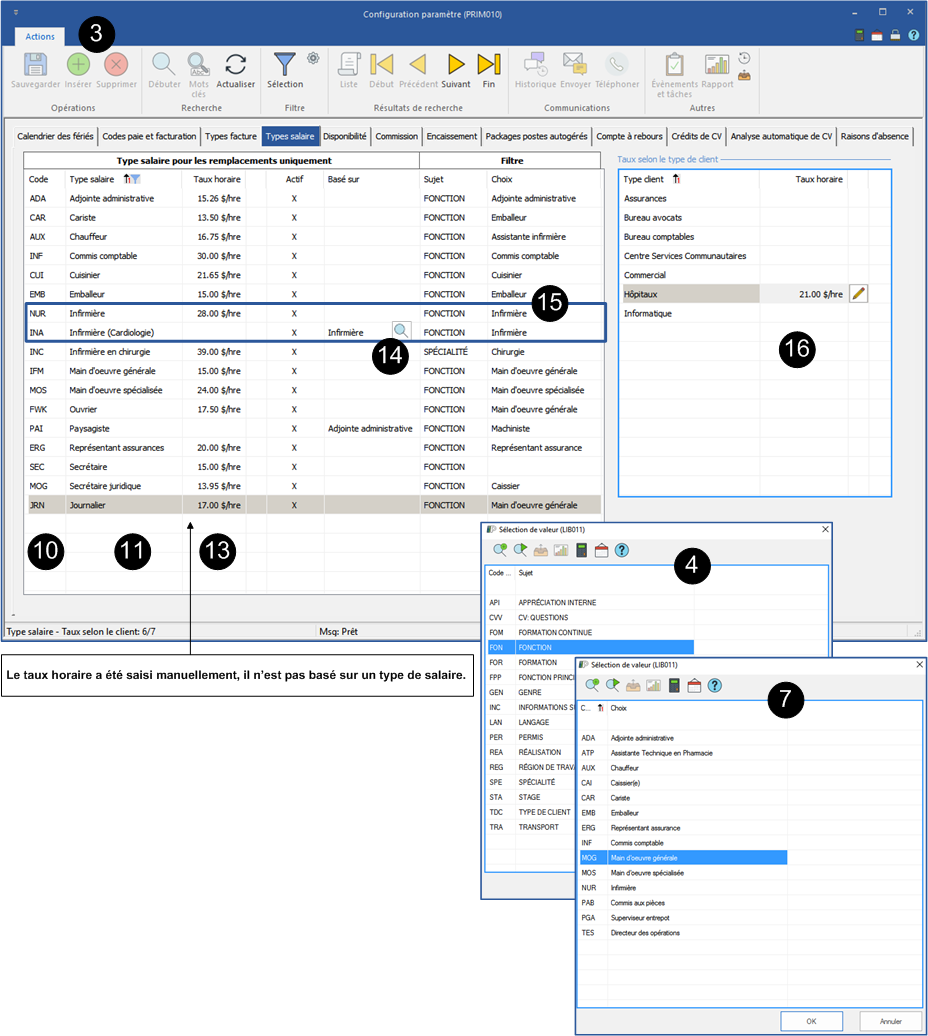
Task: Open calculator icon in title bar
Action: (x=859, y=36)
